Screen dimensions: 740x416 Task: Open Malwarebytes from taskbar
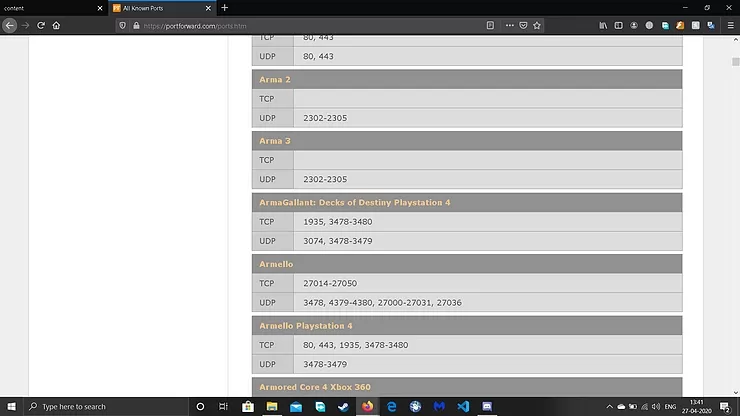click(x=439, y=406)
